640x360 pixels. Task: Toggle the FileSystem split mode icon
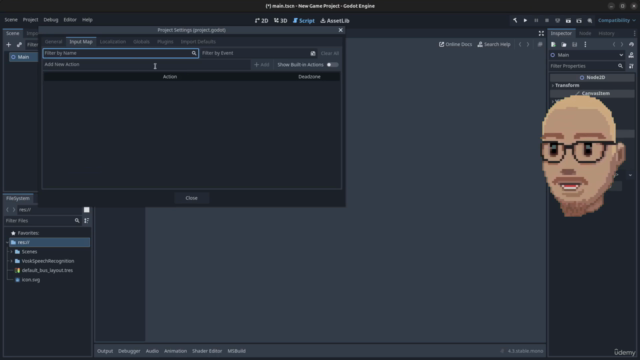pos(87,209)
